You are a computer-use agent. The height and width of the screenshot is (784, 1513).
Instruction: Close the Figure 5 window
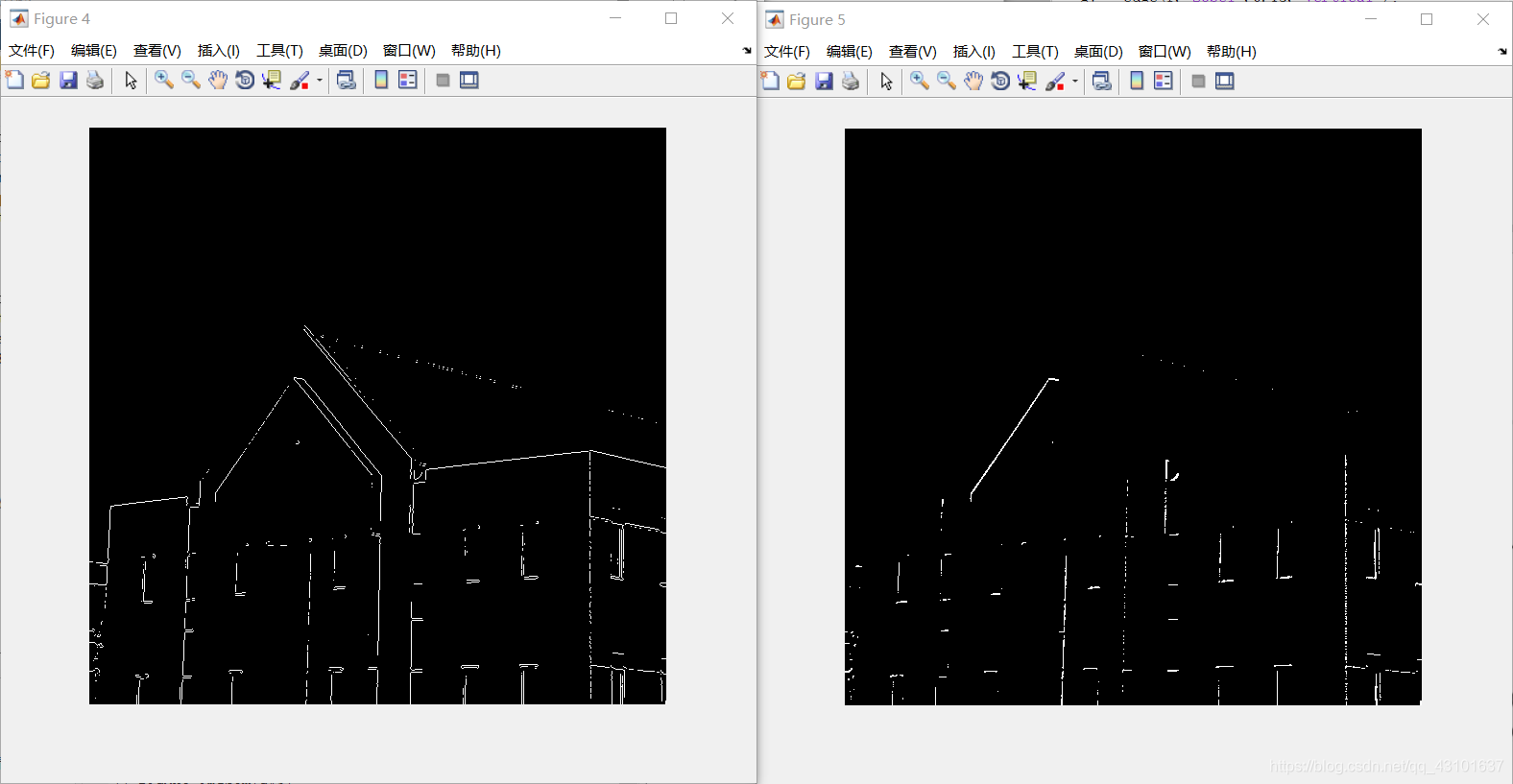tap(1483, 19)
